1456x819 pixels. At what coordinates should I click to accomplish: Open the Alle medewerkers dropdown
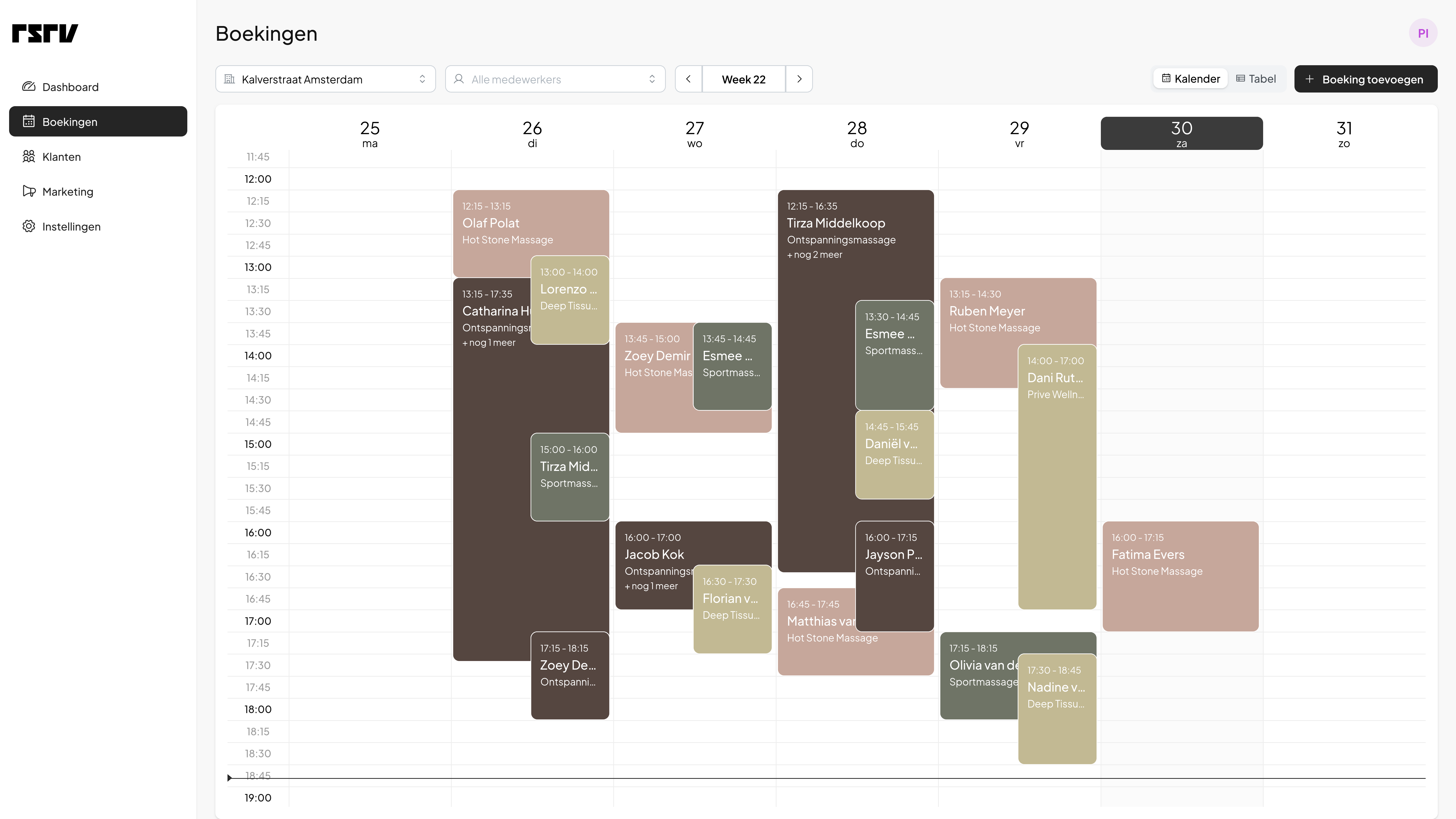click(555, 79)
